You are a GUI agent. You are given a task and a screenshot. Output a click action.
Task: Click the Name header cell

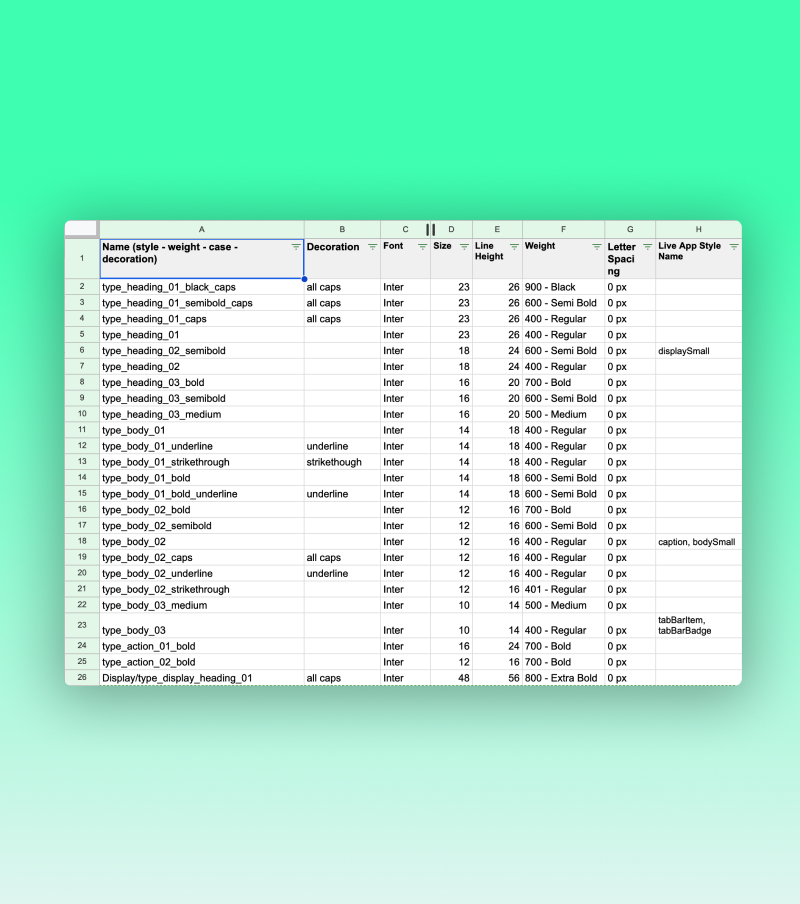pos(202,259)
